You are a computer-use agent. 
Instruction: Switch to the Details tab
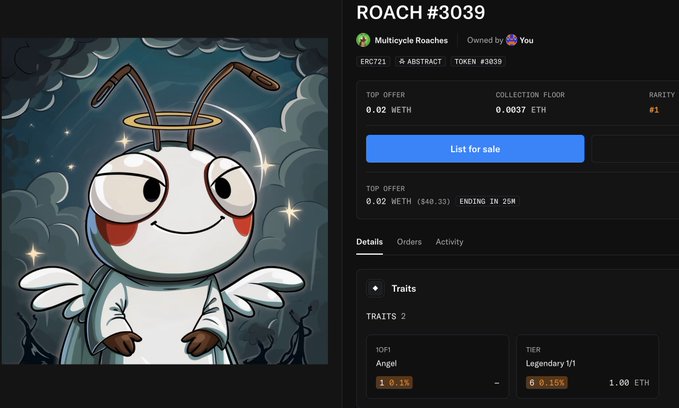point(369,242)
